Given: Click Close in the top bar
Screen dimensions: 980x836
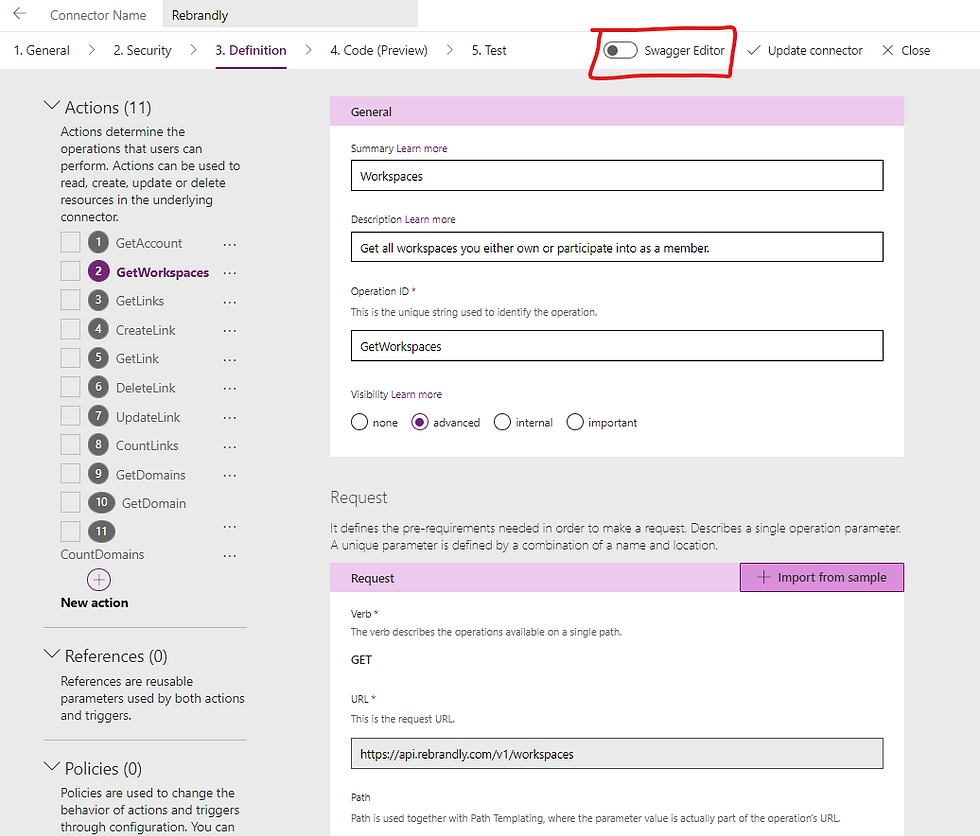Looking at the screenshot, I should pyautogui.click(x=906, y=51).
